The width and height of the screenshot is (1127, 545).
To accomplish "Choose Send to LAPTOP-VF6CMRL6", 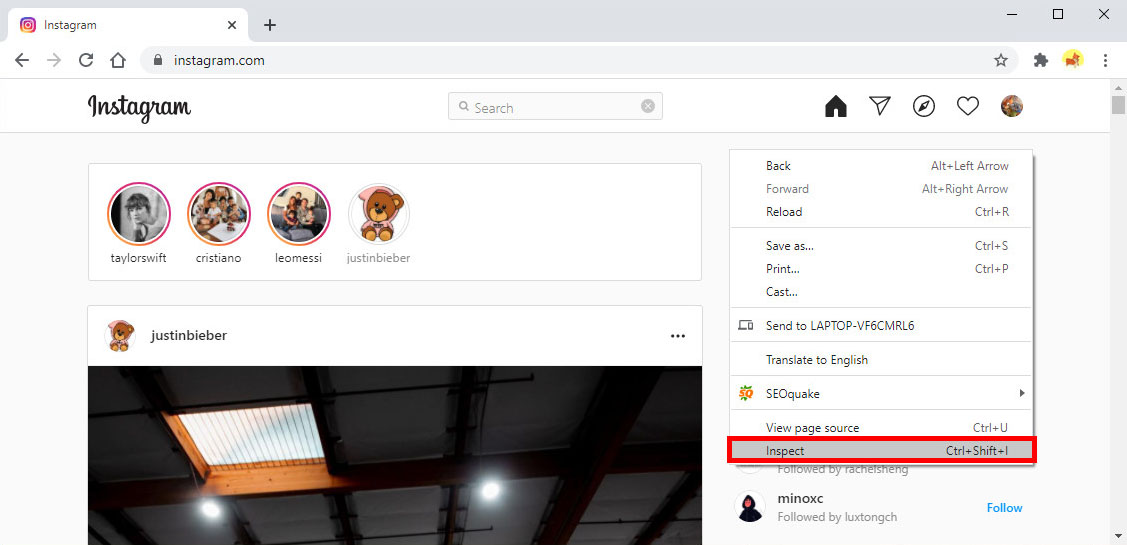I will coord(881,326).
